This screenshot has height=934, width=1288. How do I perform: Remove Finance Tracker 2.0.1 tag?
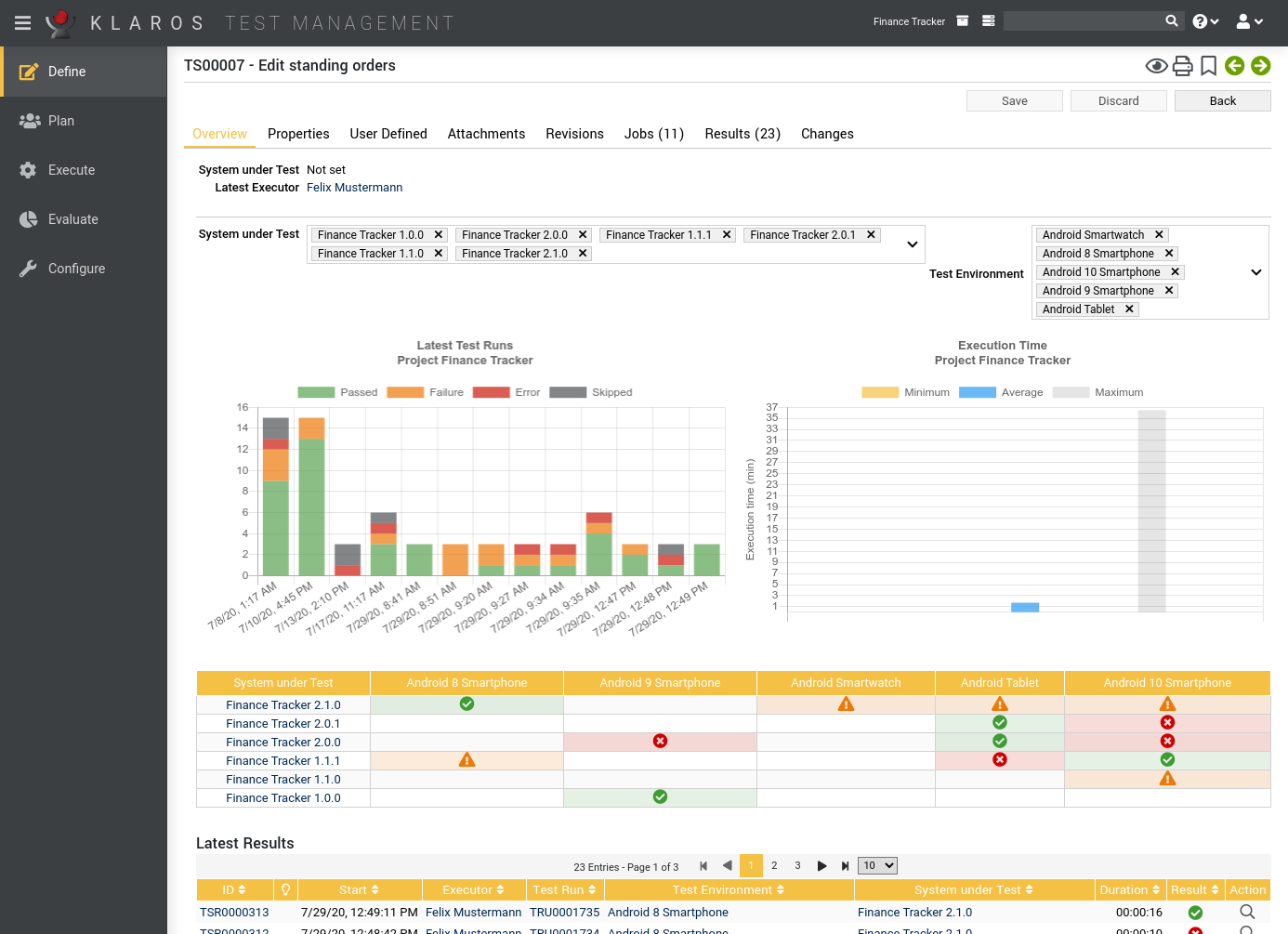coord(871,235)
